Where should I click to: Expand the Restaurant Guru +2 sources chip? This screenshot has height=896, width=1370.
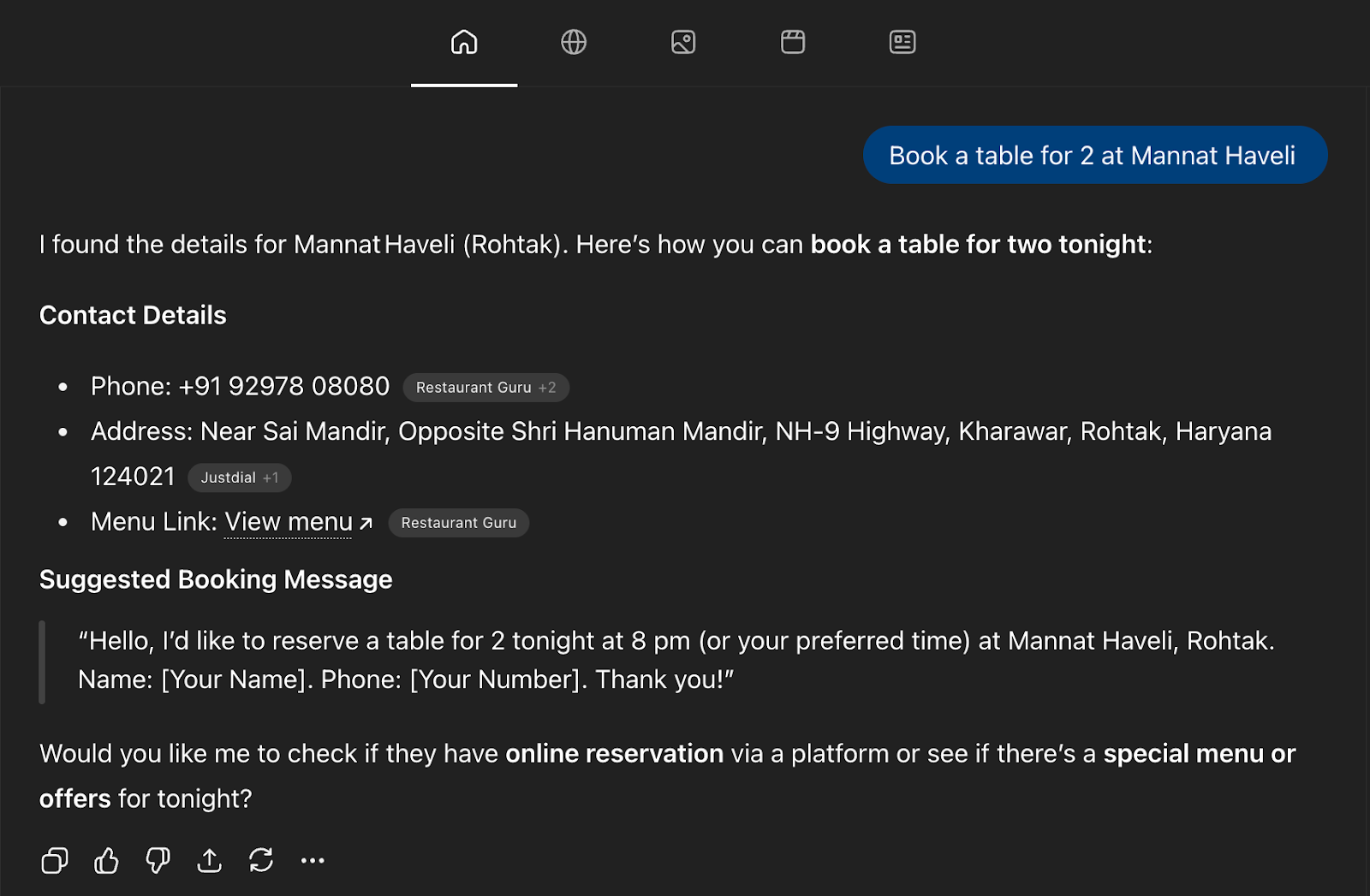(x=485, y=388)
